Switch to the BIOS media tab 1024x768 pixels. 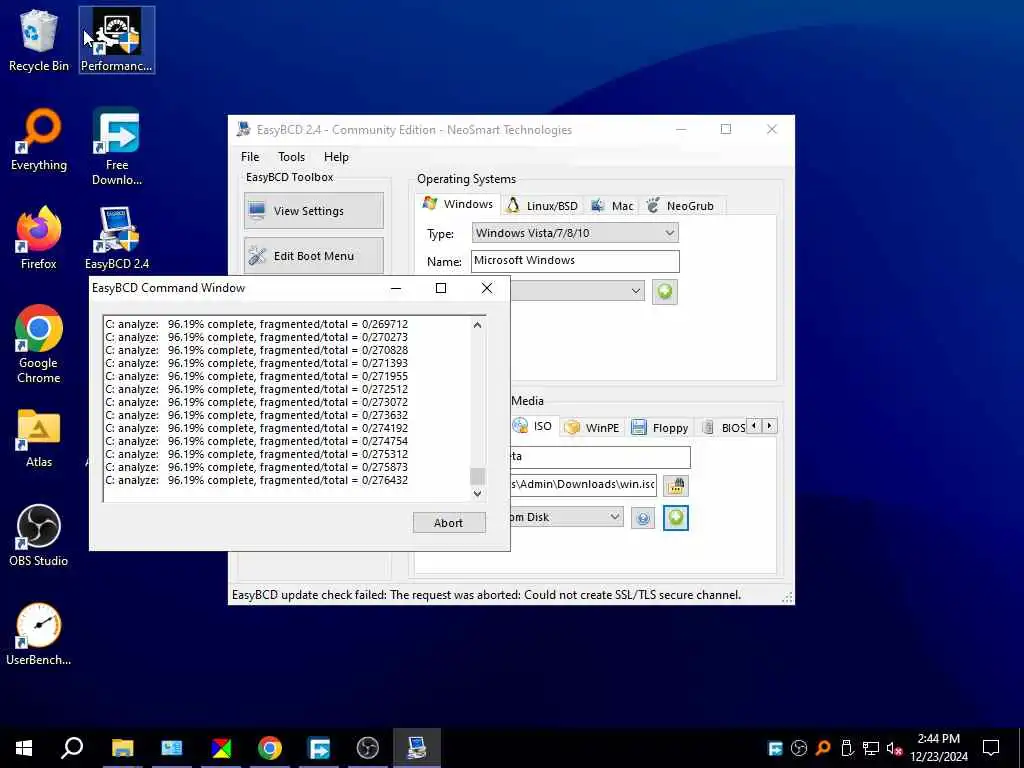tap(724, 428)
